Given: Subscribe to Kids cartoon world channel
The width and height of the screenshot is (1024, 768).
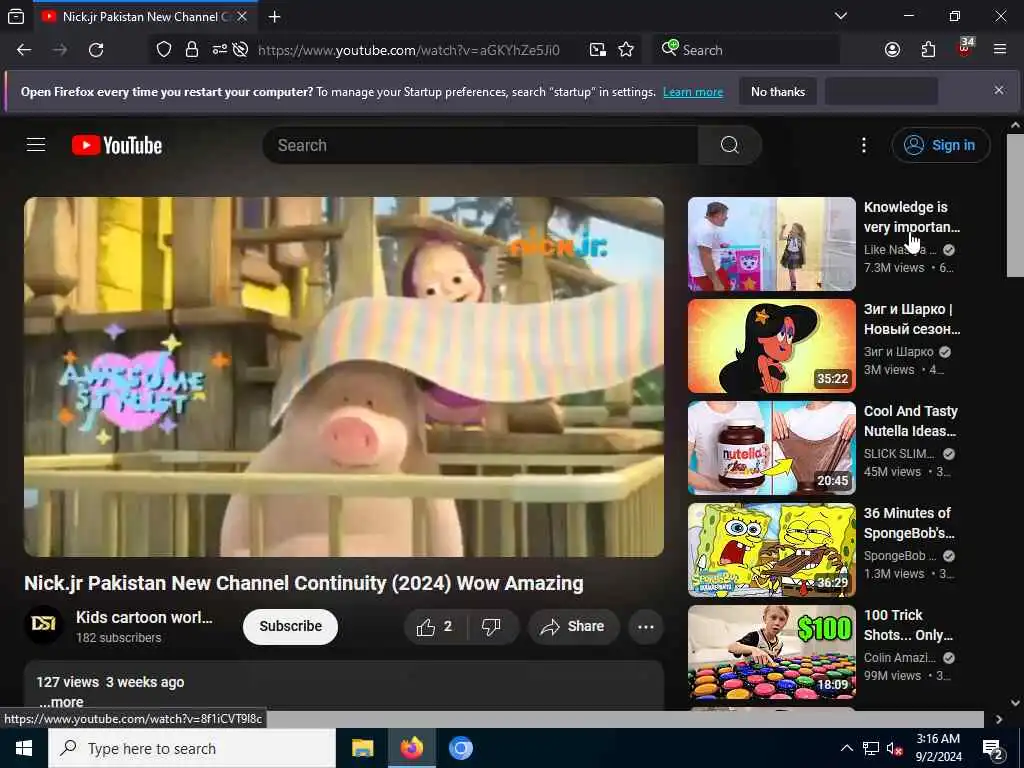Looking at the screenshot, I should pos(291,627).
